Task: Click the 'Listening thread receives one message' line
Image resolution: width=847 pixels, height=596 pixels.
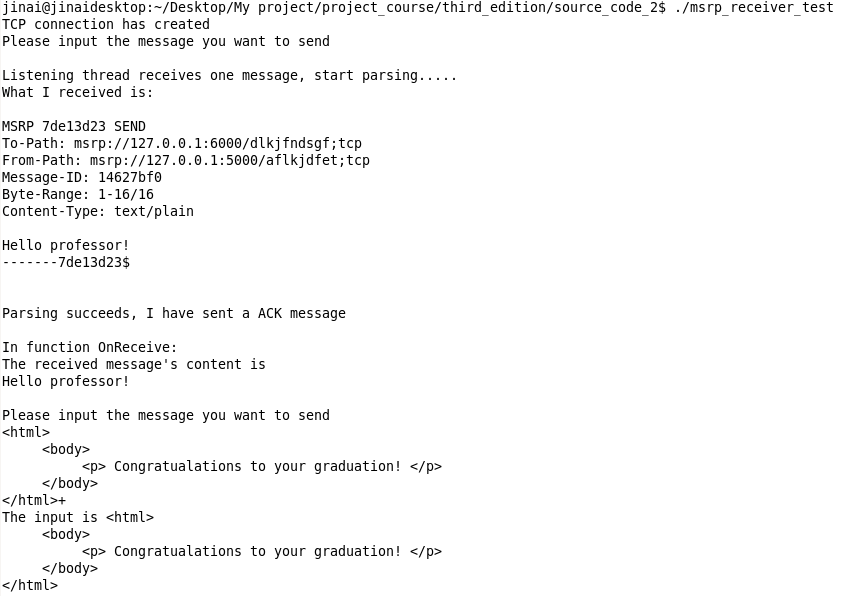Action: point(230,76)
